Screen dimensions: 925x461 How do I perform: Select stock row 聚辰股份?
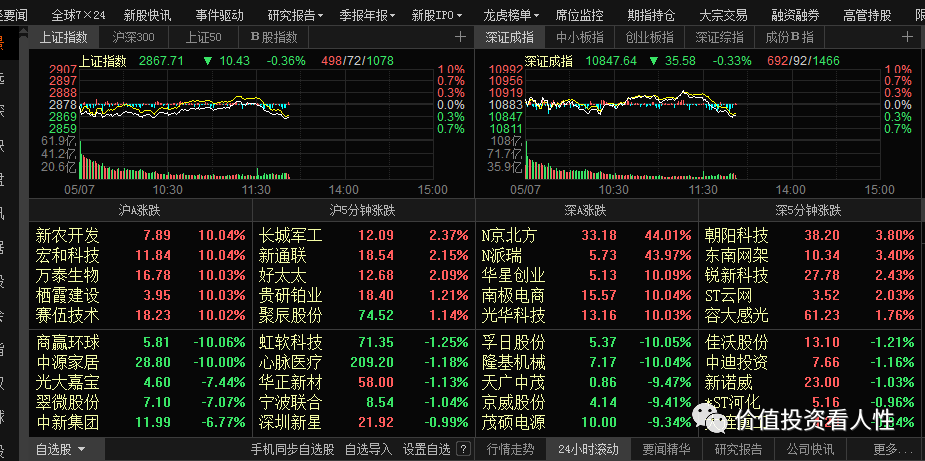pos(363,315)
